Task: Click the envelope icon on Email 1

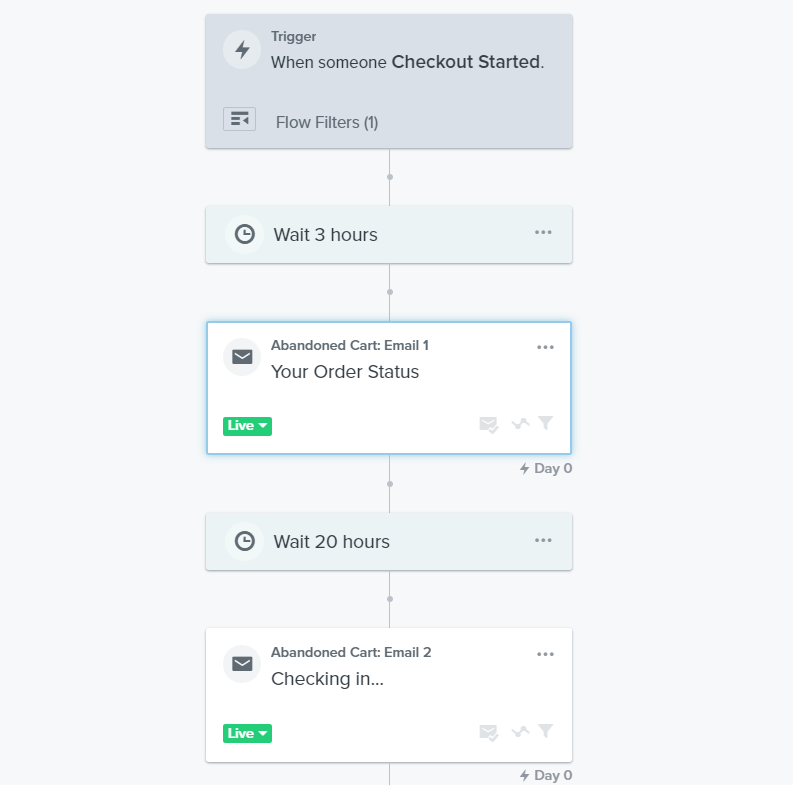Action: [x=242, y=357]
